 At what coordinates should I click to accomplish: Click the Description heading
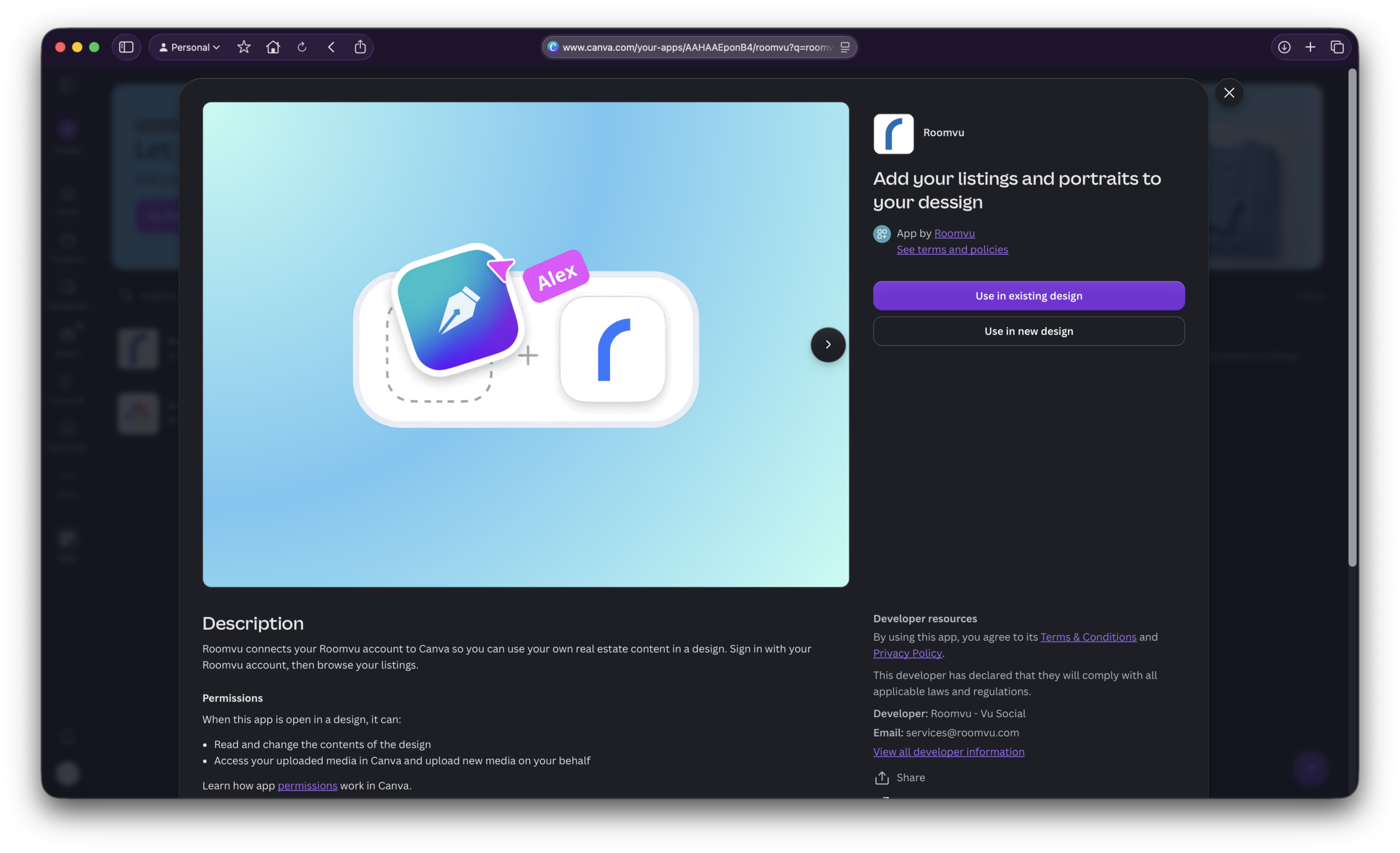click(x=253, y=623)
